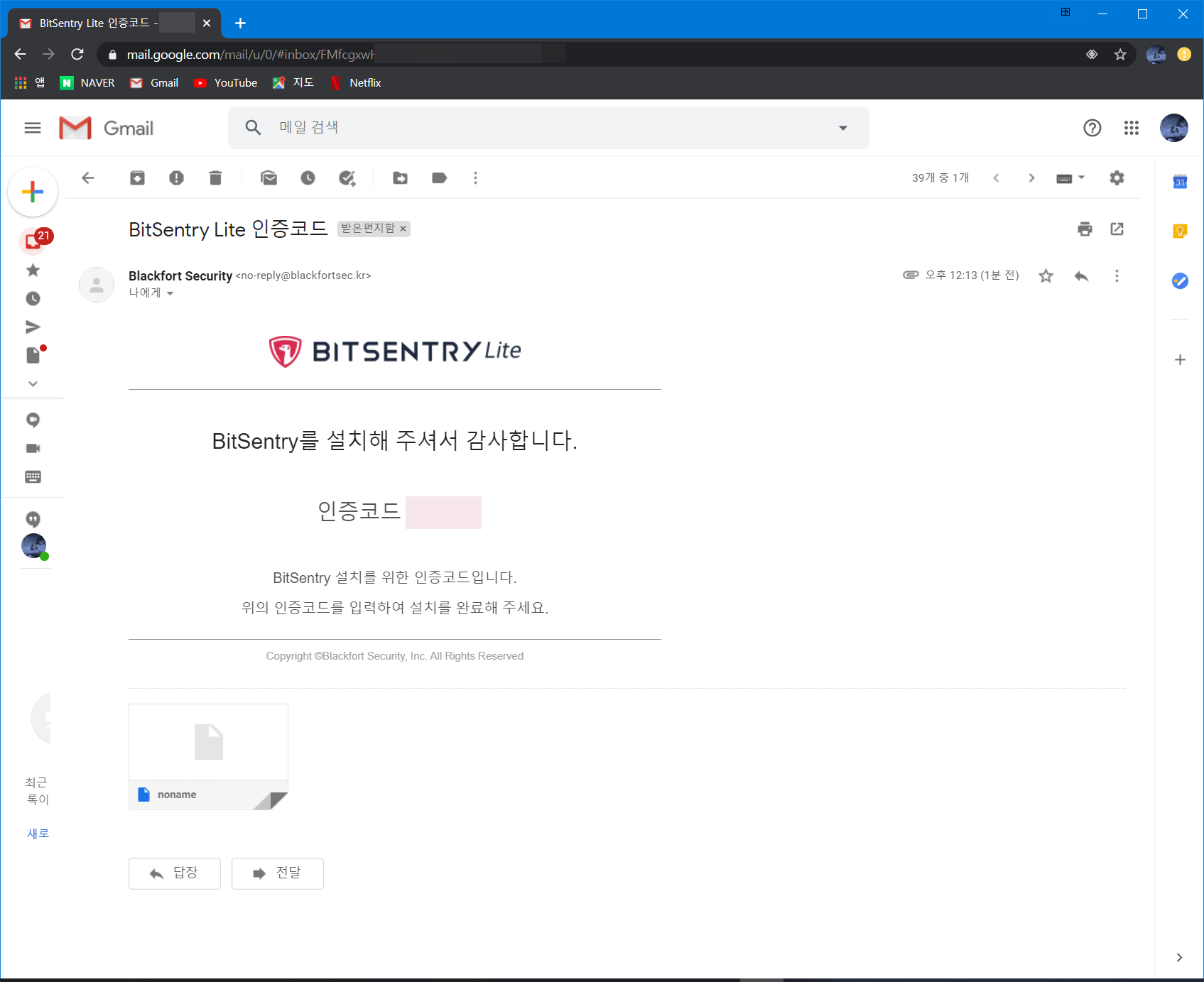Open the Google account avatar
The image size is (1204, 982).
1173,128
